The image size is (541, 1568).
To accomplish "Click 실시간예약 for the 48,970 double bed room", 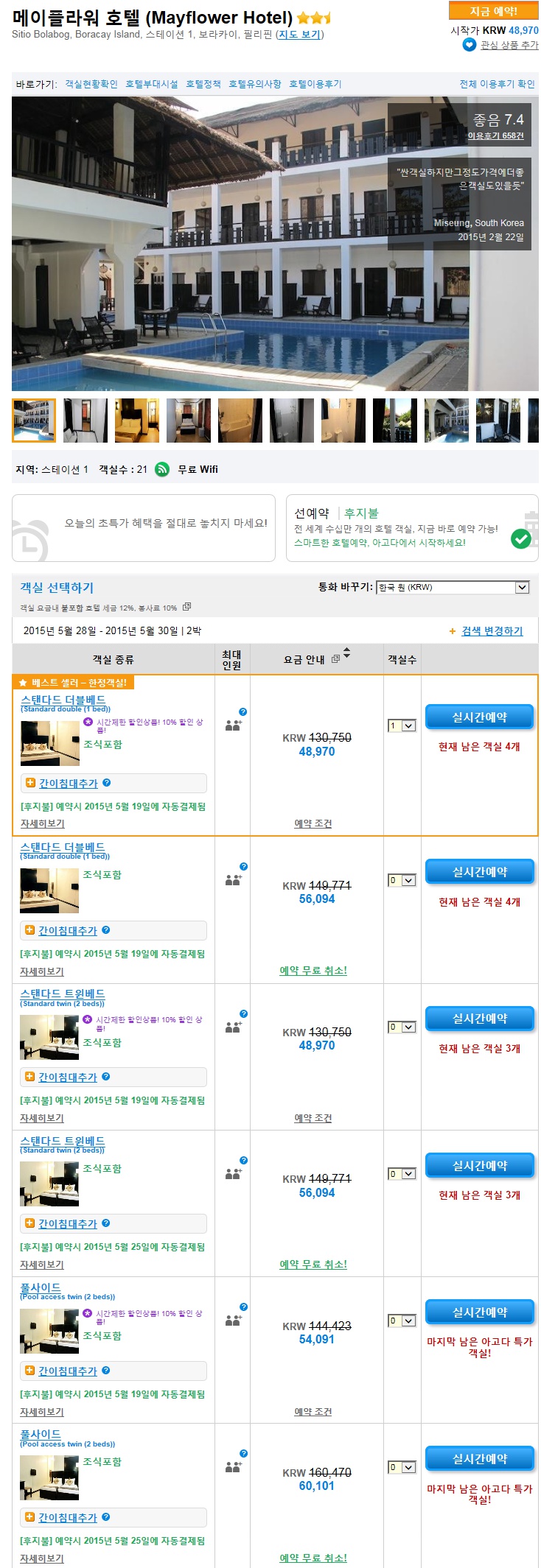I will tap(480, 717).
